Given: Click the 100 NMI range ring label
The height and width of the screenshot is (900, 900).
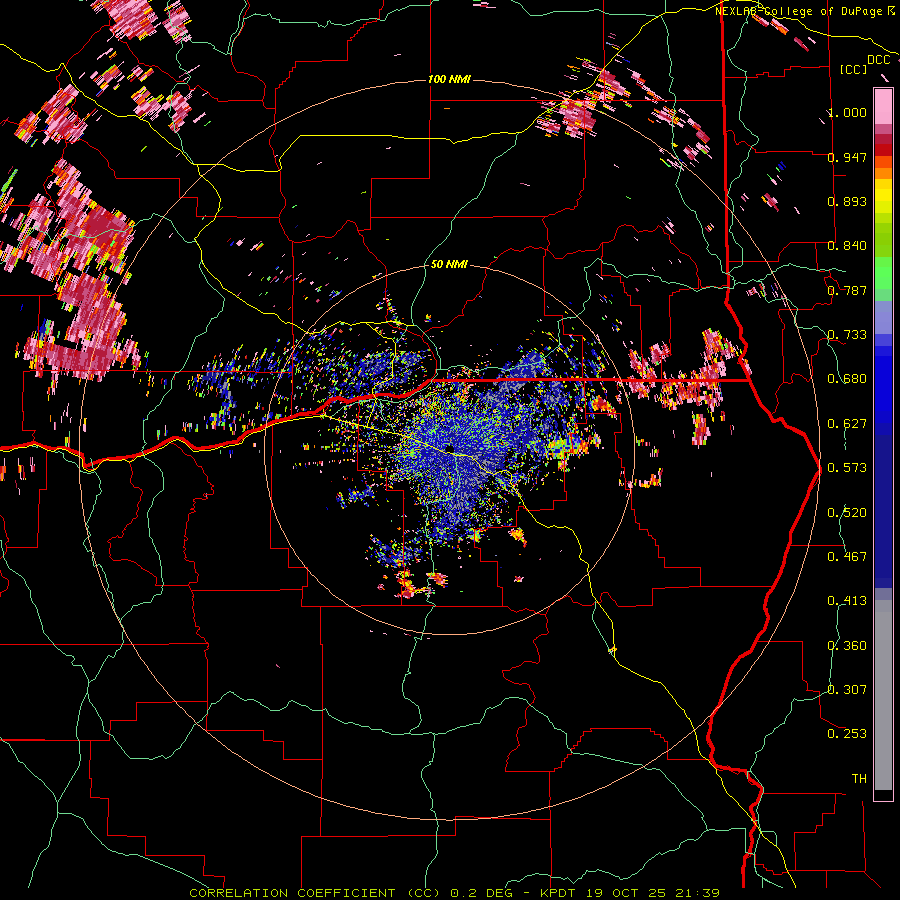Looking at the screenshot, I should (449, 79).
